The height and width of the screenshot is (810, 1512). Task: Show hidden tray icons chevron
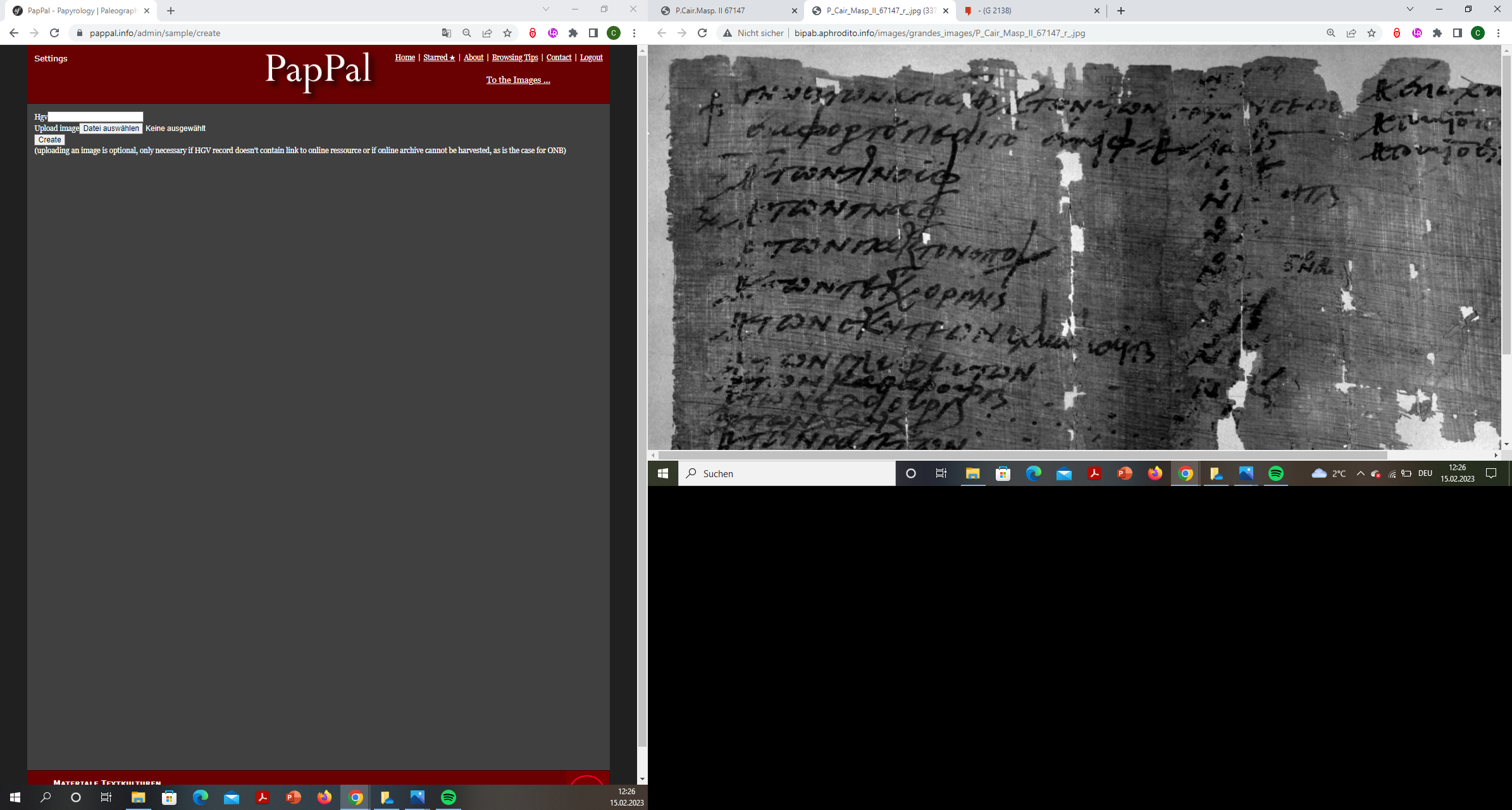point(1360,473)
